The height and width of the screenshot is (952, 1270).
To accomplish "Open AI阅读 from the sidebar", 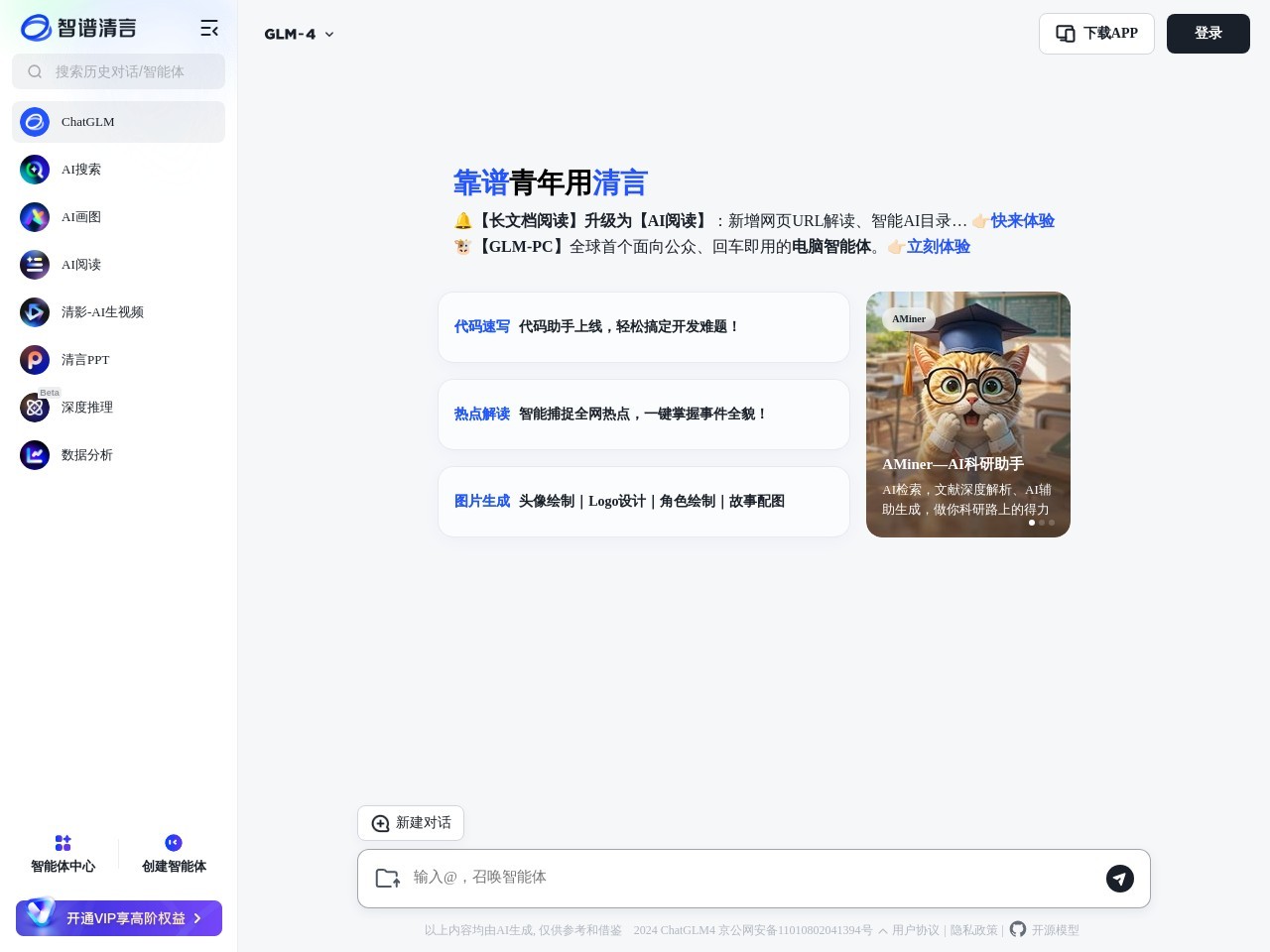I will point(81,265).
